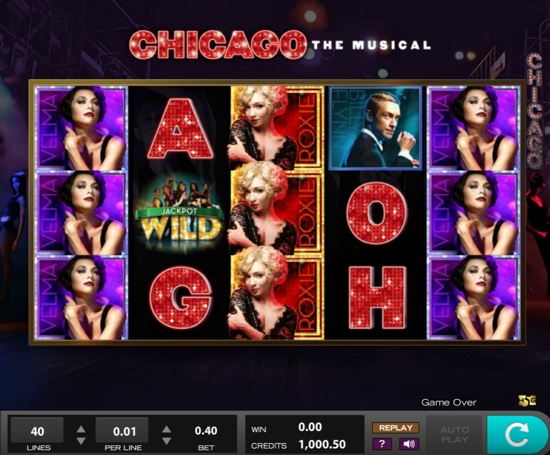550x455 pixels.
Task: Increase the per line bet with up arrow
Action: 167,429
